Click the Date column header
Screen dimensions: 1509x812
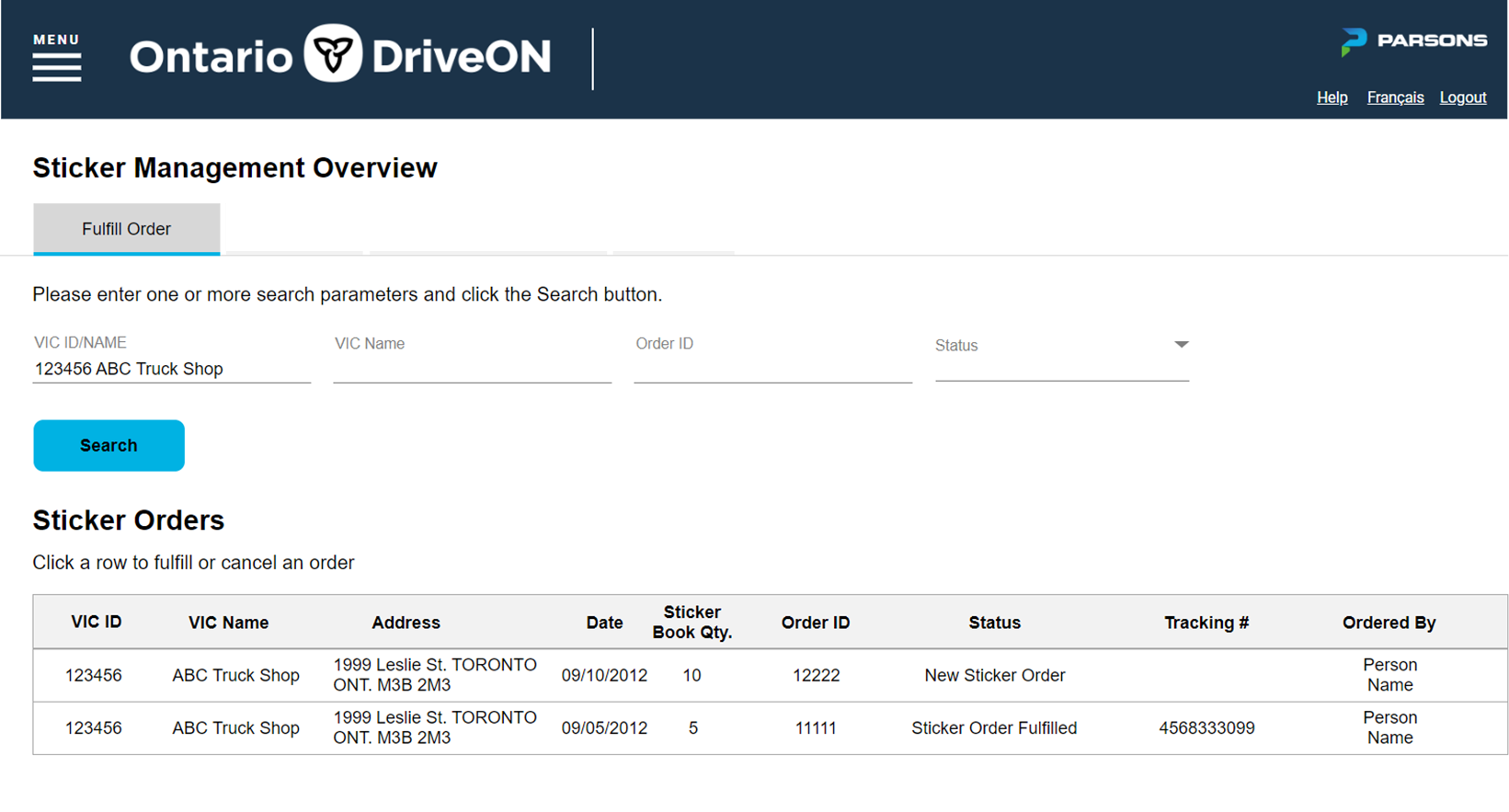604,623
